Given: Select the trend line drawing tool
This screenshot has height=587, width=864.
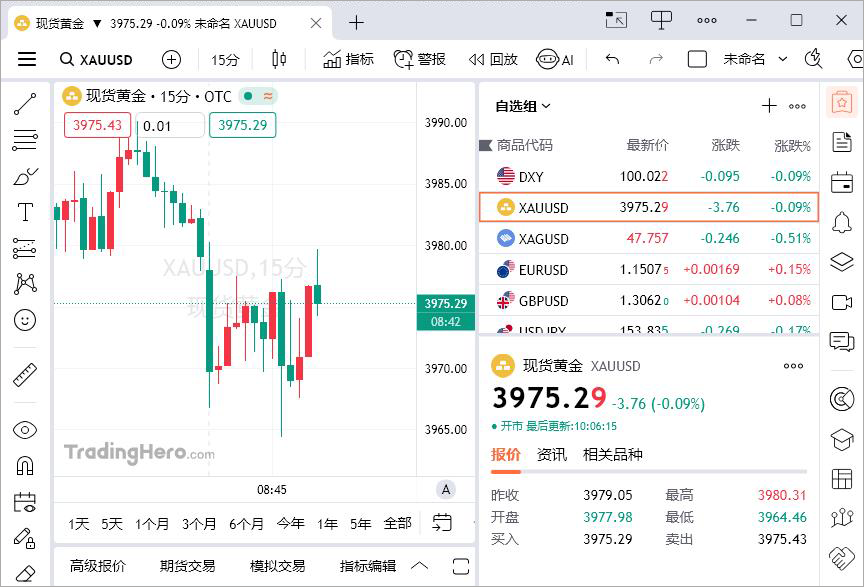Looking at the screenshot, I should 25,104.
